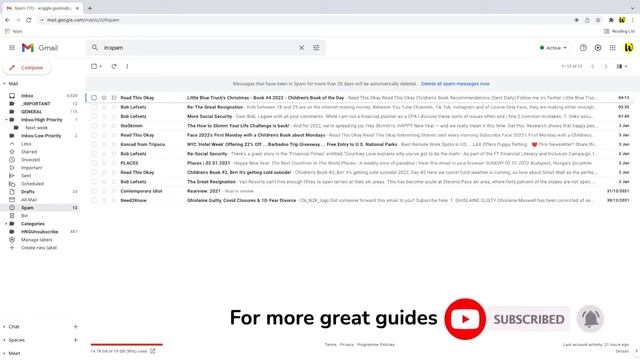
Task: Open the Active status dropdown
Action: pyautogui.click(x=553, y=48)
